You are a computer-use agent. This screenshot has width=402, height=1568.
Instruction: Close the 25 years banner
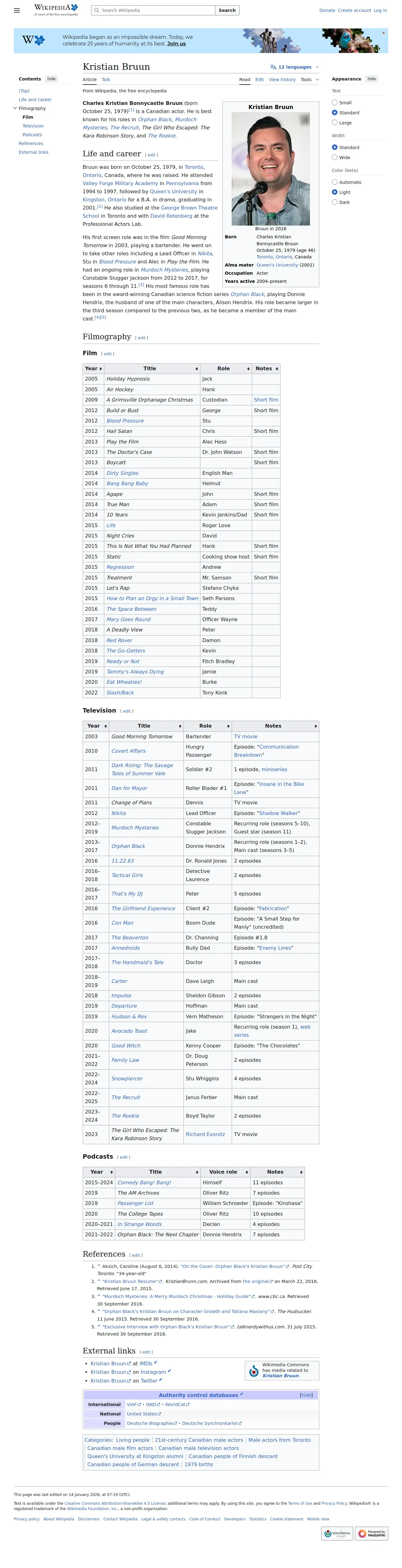point(383,33)
